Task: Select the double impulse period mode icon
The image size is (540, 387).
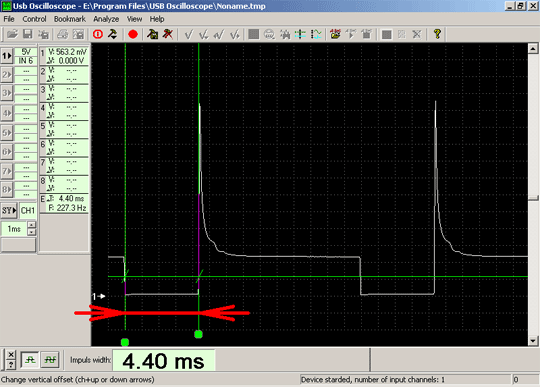Action: [50, 360]
